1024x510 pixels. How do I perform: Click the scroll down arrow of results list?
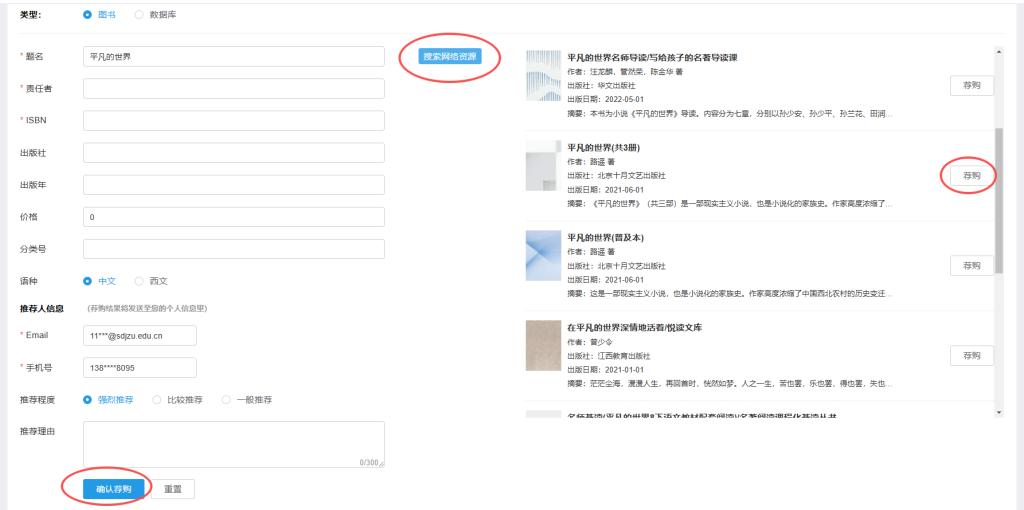pyautogui.click(x=998, y=411)
